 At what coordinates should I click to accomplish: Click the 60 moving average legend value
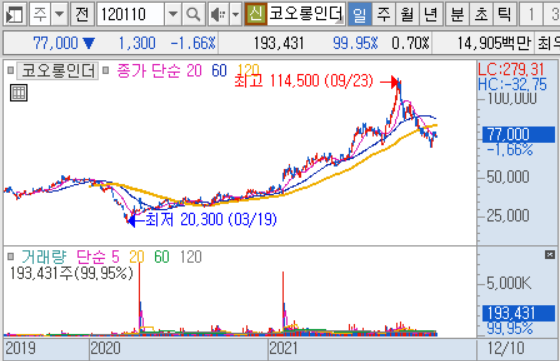point(219,71)
